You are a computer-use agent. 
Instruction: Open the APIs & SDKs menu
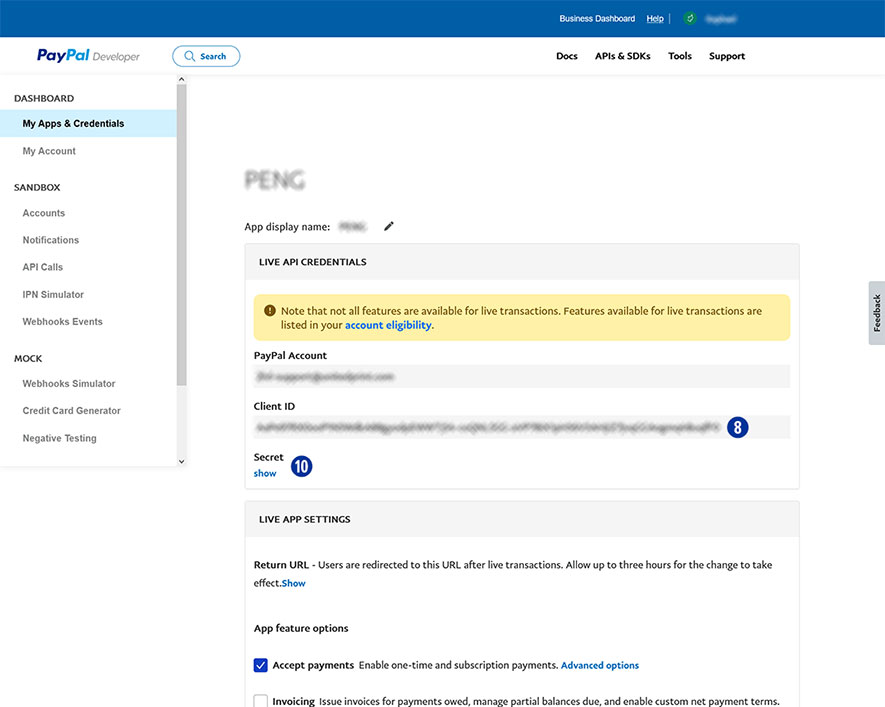pyautogui.click(x=622, y=56)
